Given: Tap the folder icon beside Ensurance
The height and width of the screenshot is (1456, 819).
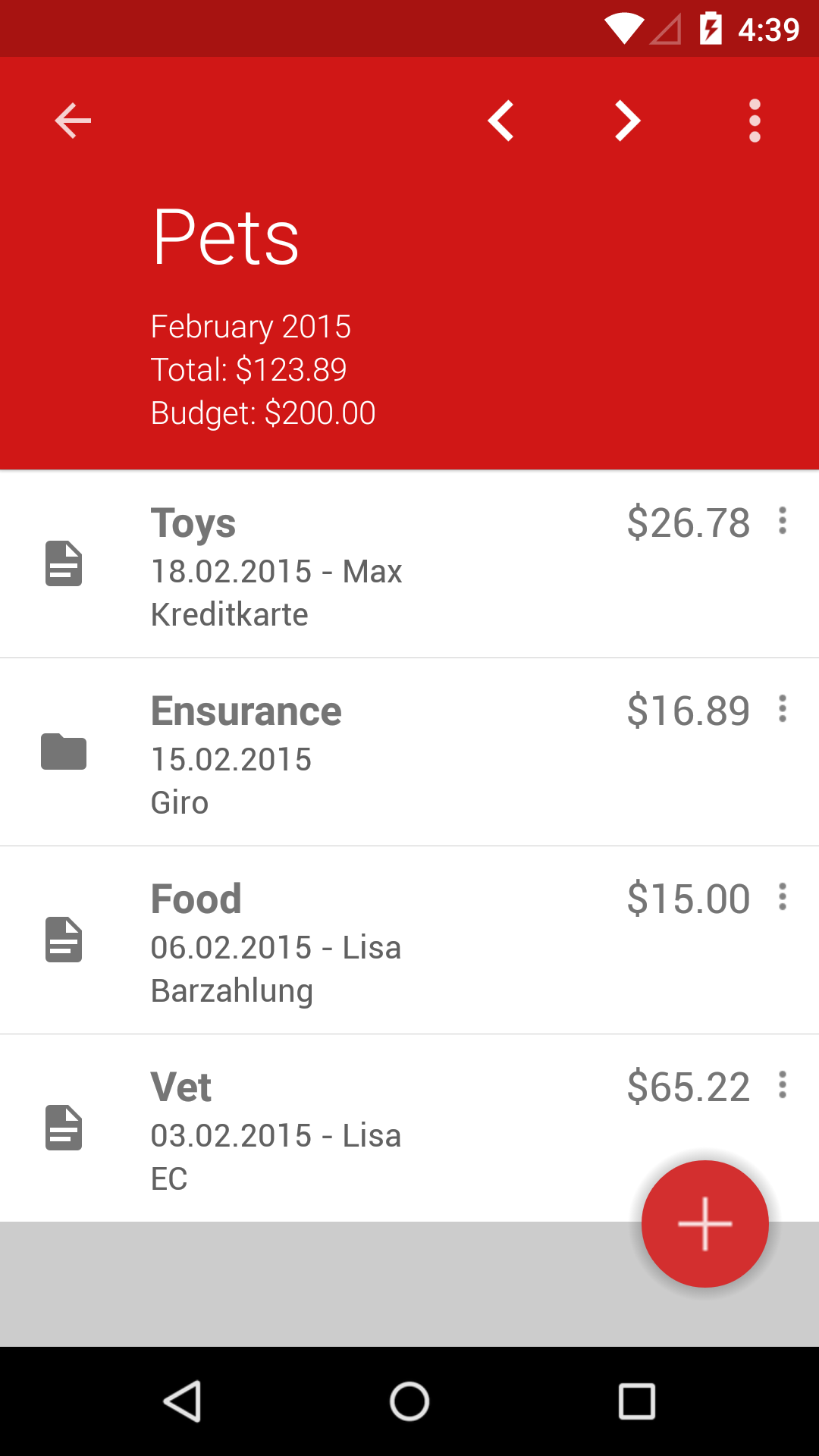Looking at the screenshot, I should 64,752.
